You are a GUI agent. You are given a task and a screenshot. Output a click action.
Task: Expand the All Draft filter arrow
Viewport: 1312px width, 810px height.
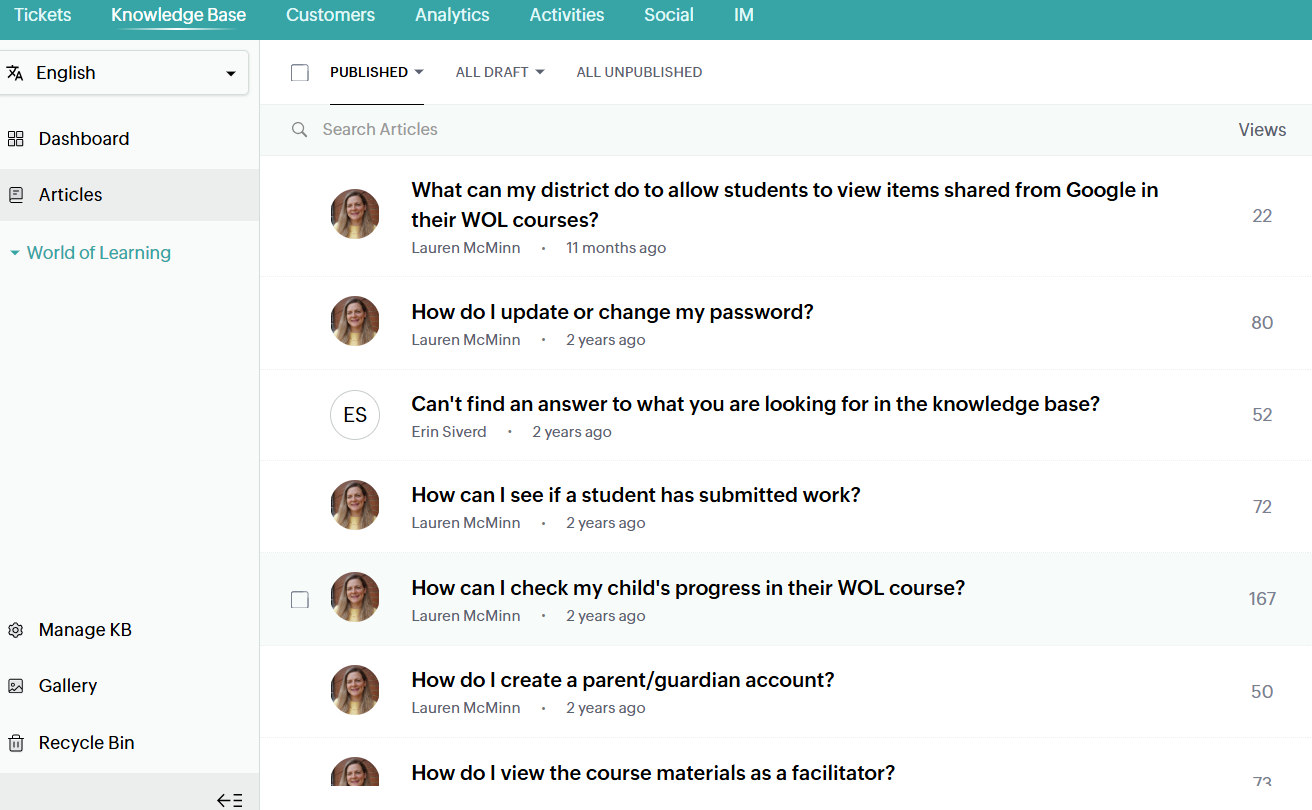pos(540,72)
